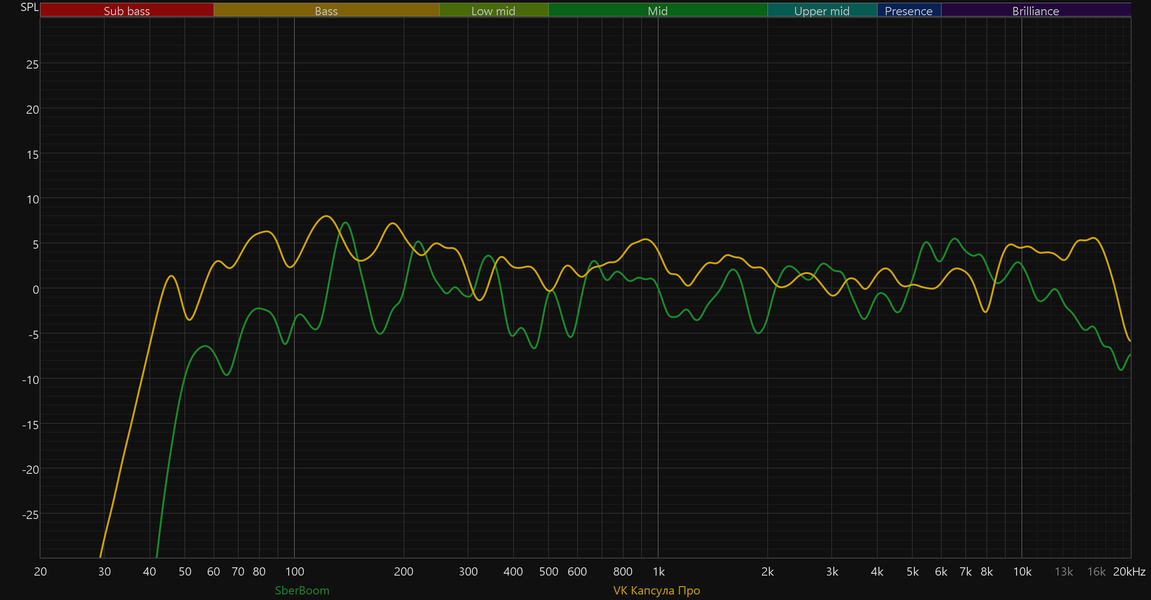
Task: Click the -25 dB level label
Action: tap(30, 515)
